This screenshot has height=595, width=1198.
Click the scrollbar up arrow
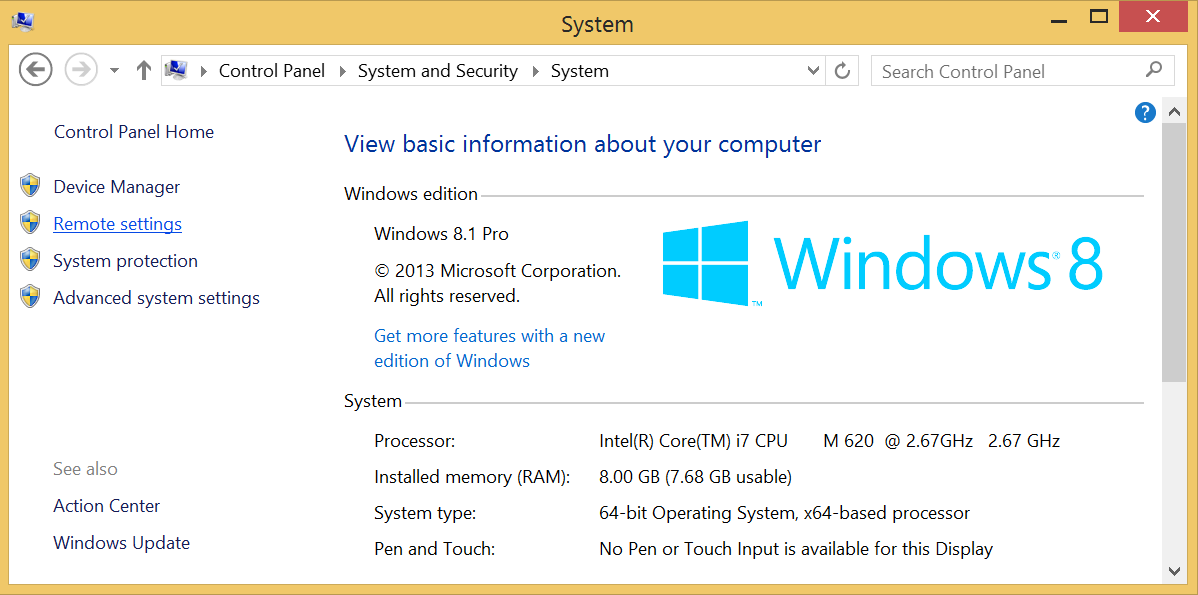pos(1174,112)
